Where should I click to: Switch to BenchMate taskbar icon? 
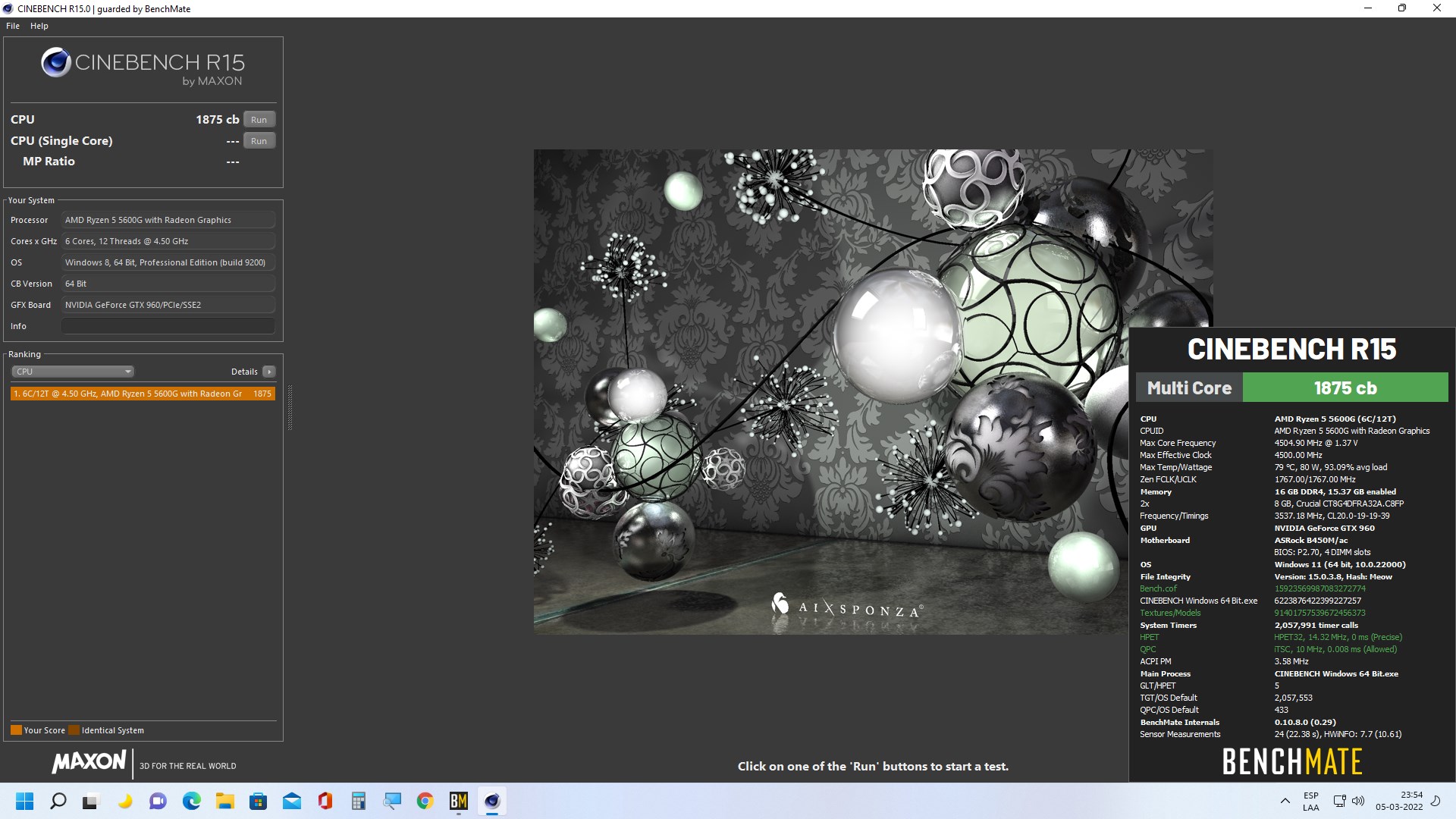tap(458, 801)
